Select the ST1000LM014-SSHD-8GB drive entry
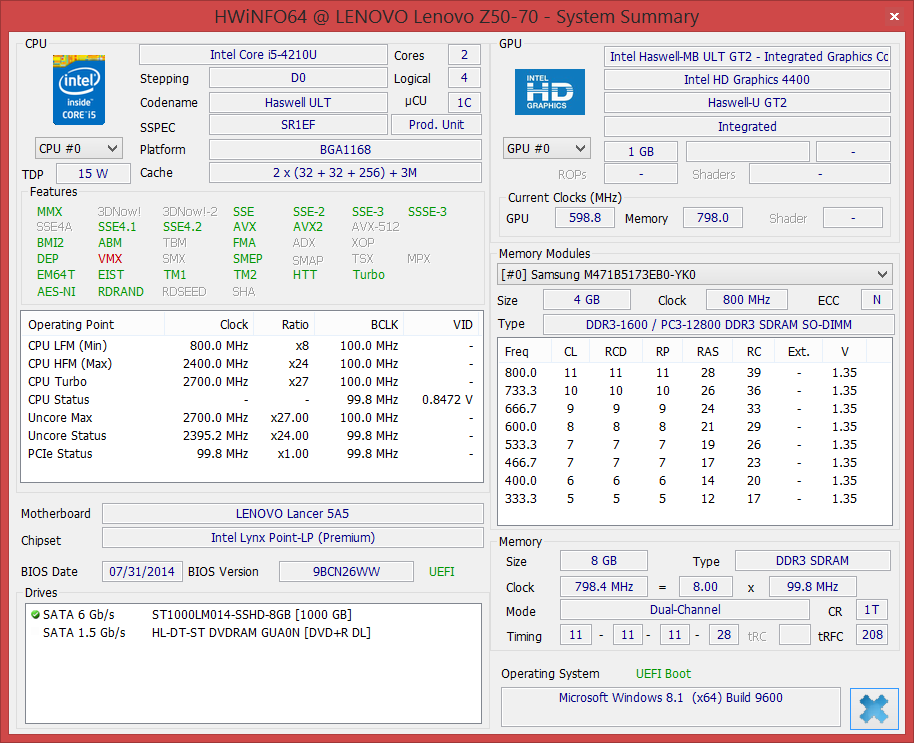 pyautogui.click(x=251, y=614)
